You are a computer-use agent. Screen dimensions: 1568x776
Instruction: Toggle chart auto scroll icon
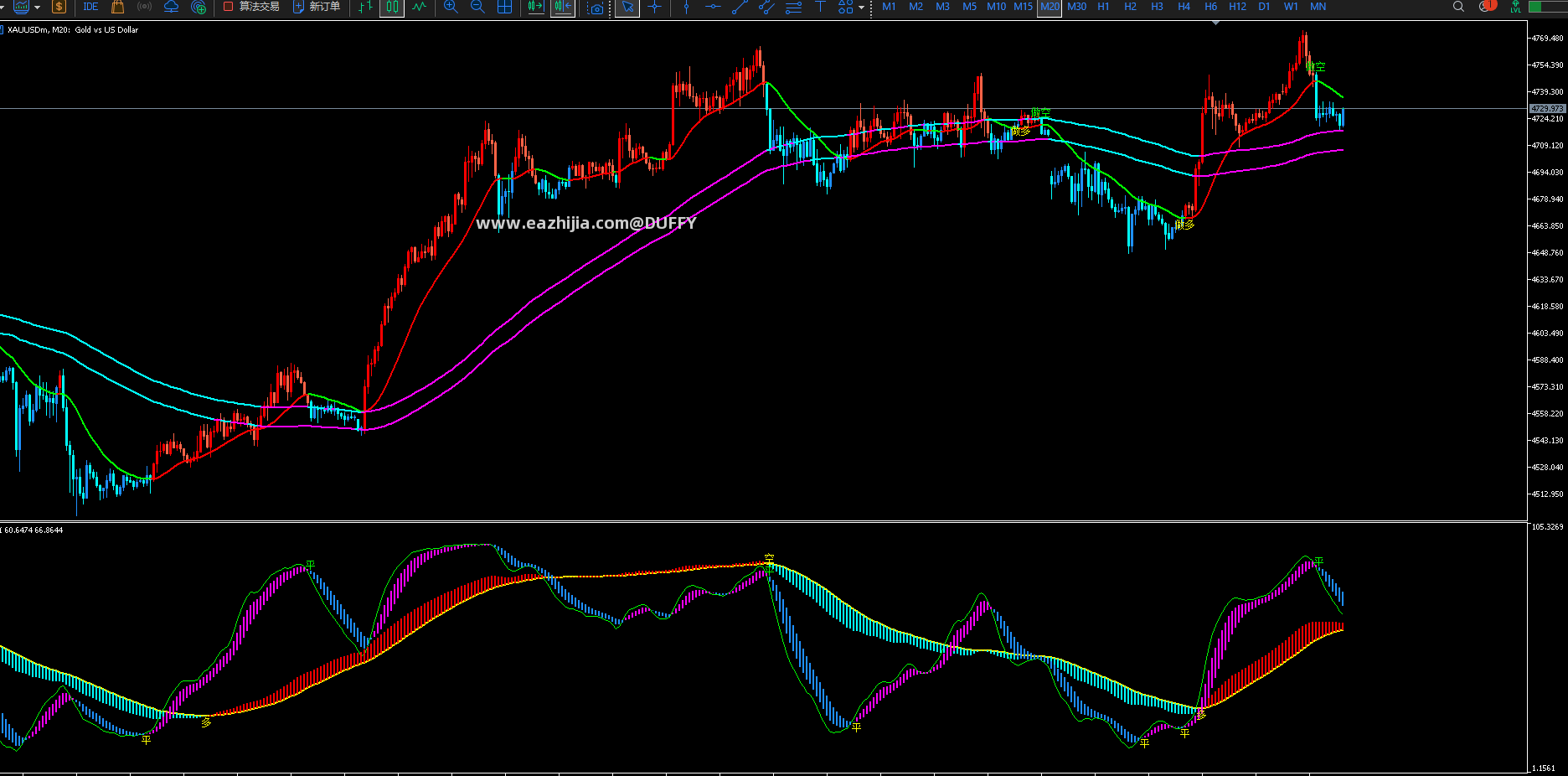pyautogui.click(x=536, y=7)
